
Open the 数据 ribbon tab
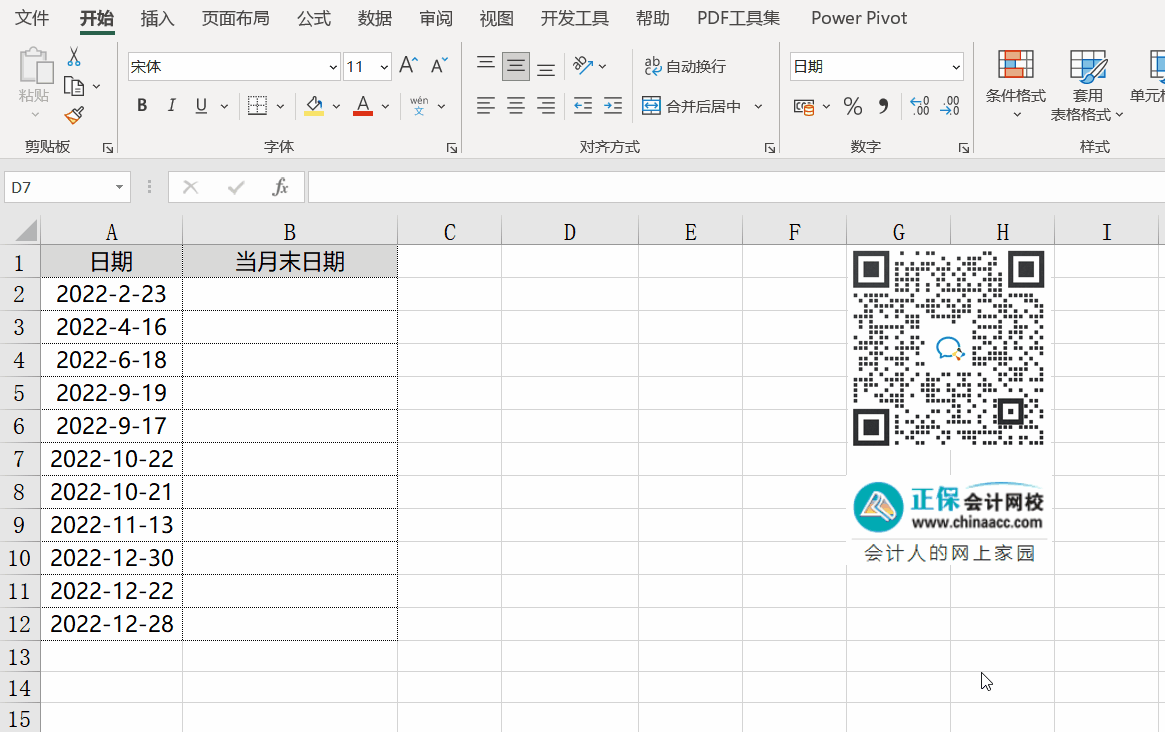[x=373, y=17]
